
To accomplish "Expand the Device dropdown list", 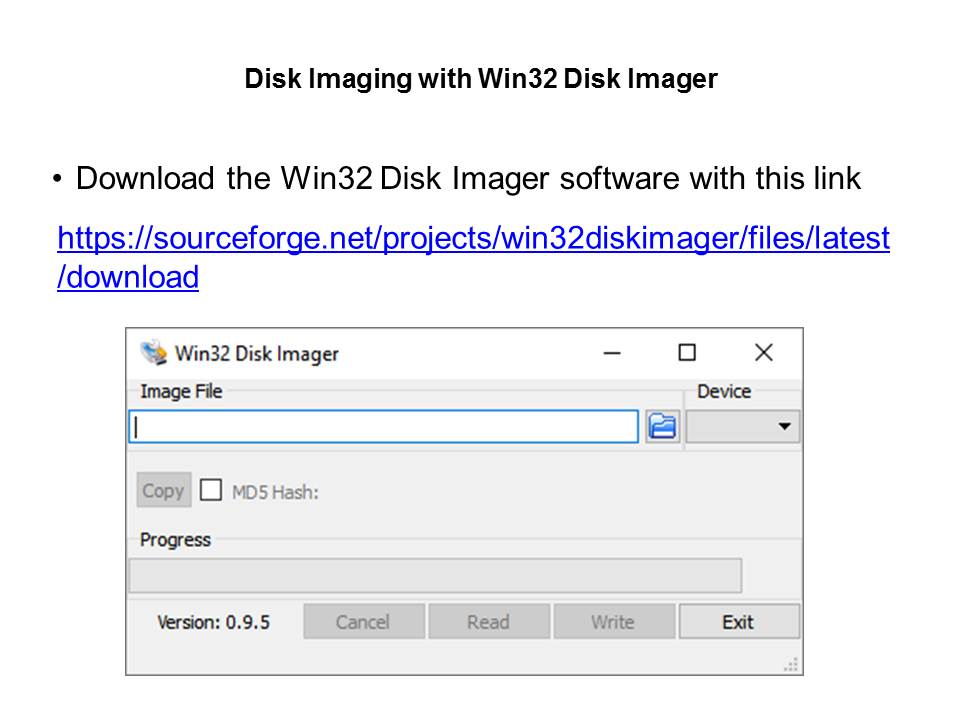I will [x=743, y=427].
